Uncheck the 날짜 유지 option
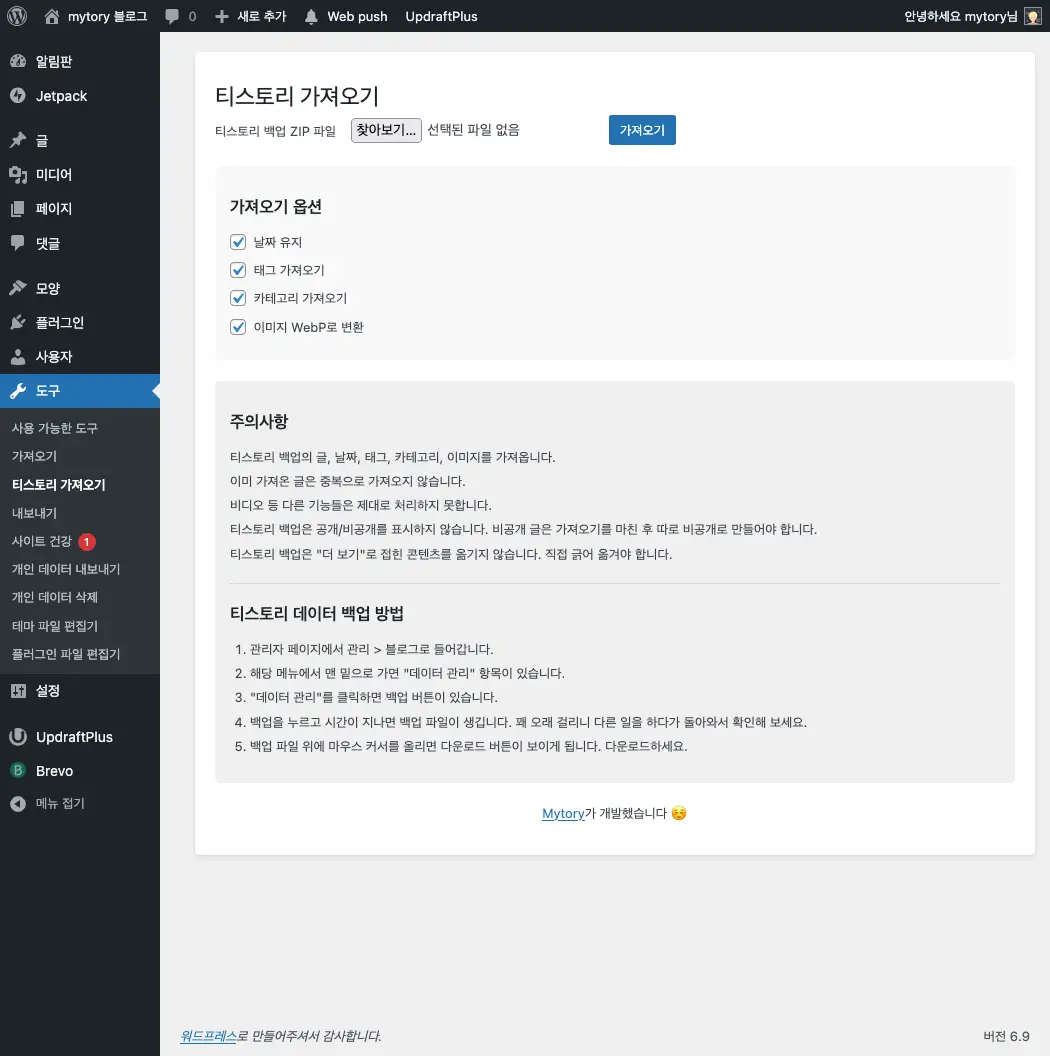Viewport: 1050px width, 1056px height. [x=238, y=241]
